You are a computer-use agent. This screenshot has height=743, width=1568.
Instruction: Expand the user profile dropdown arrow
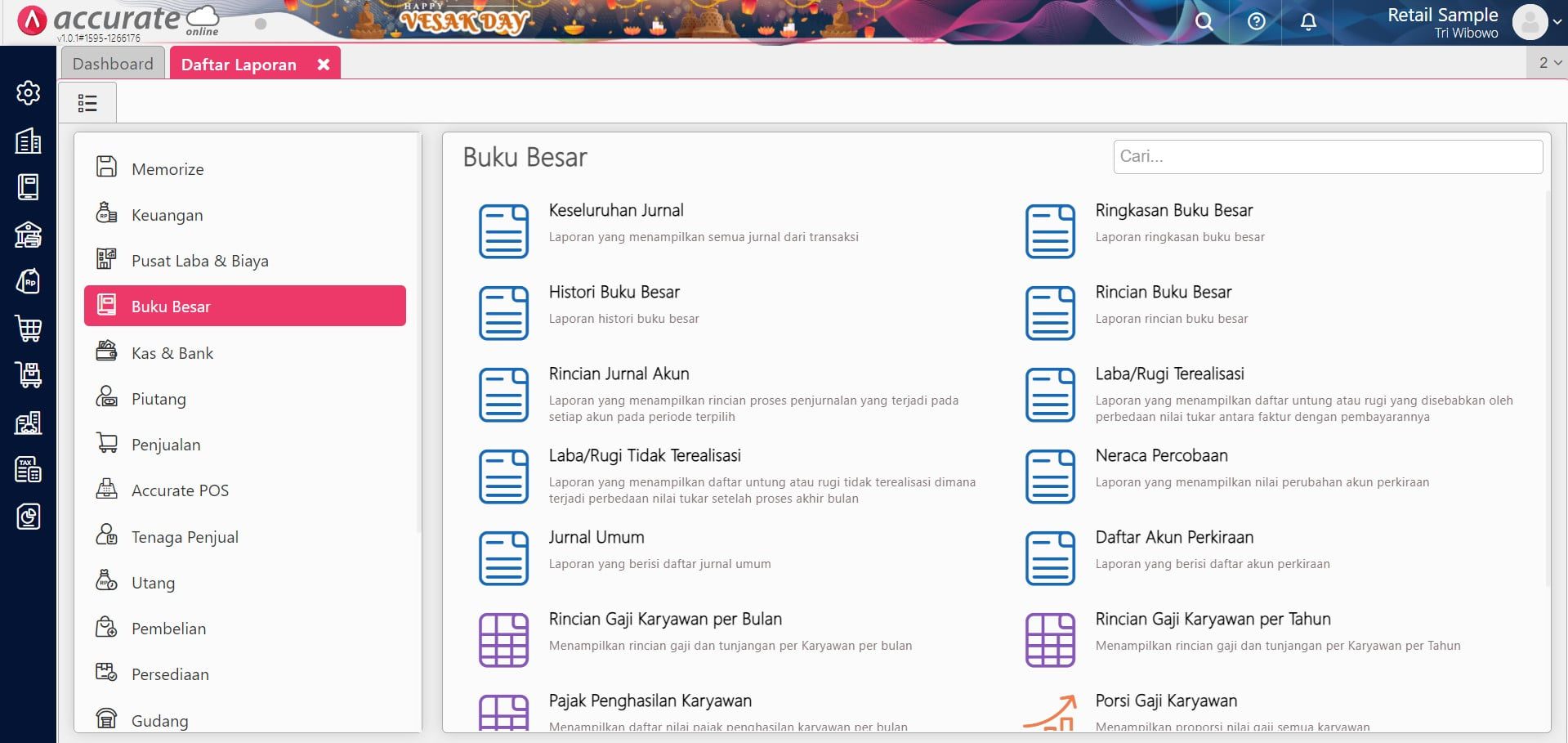(x=1557, y=22)
